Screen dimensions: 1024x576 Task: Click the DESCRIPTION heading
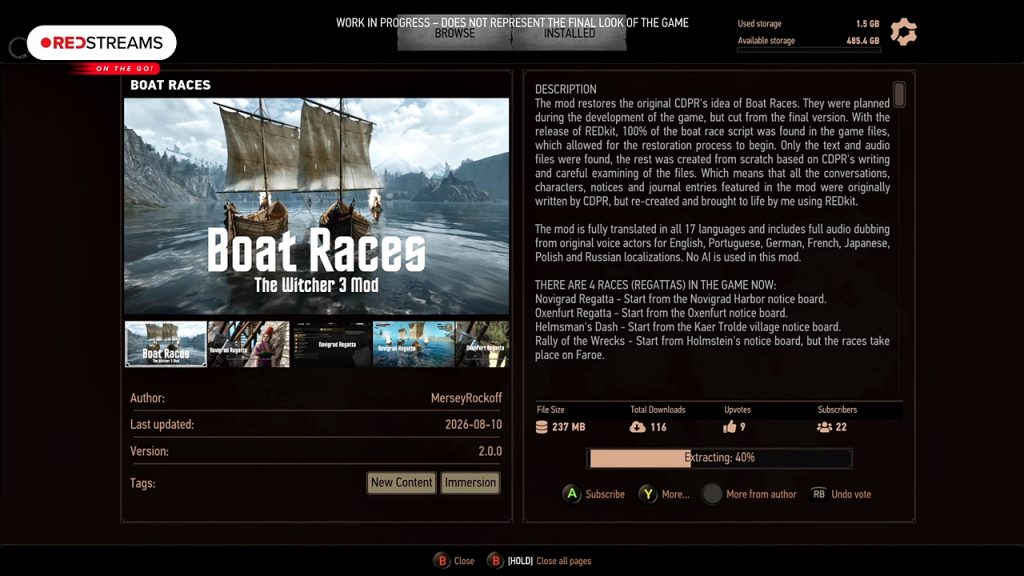coord(566,89)
